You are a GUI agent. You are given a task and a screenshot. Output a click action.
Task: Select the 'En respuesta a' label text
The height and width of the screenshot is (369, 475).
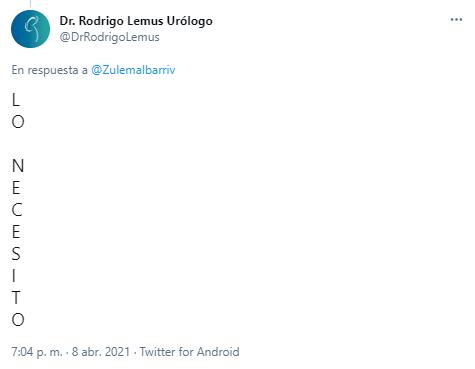pyautogui.click(x=49, y=70)
